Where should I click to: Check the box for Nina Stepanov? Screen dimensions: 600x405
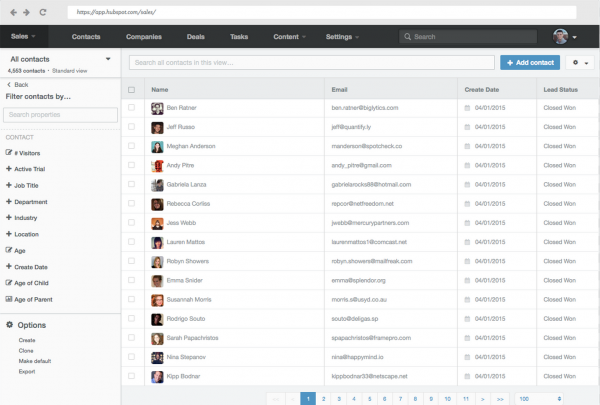click(x=132, y=356)
